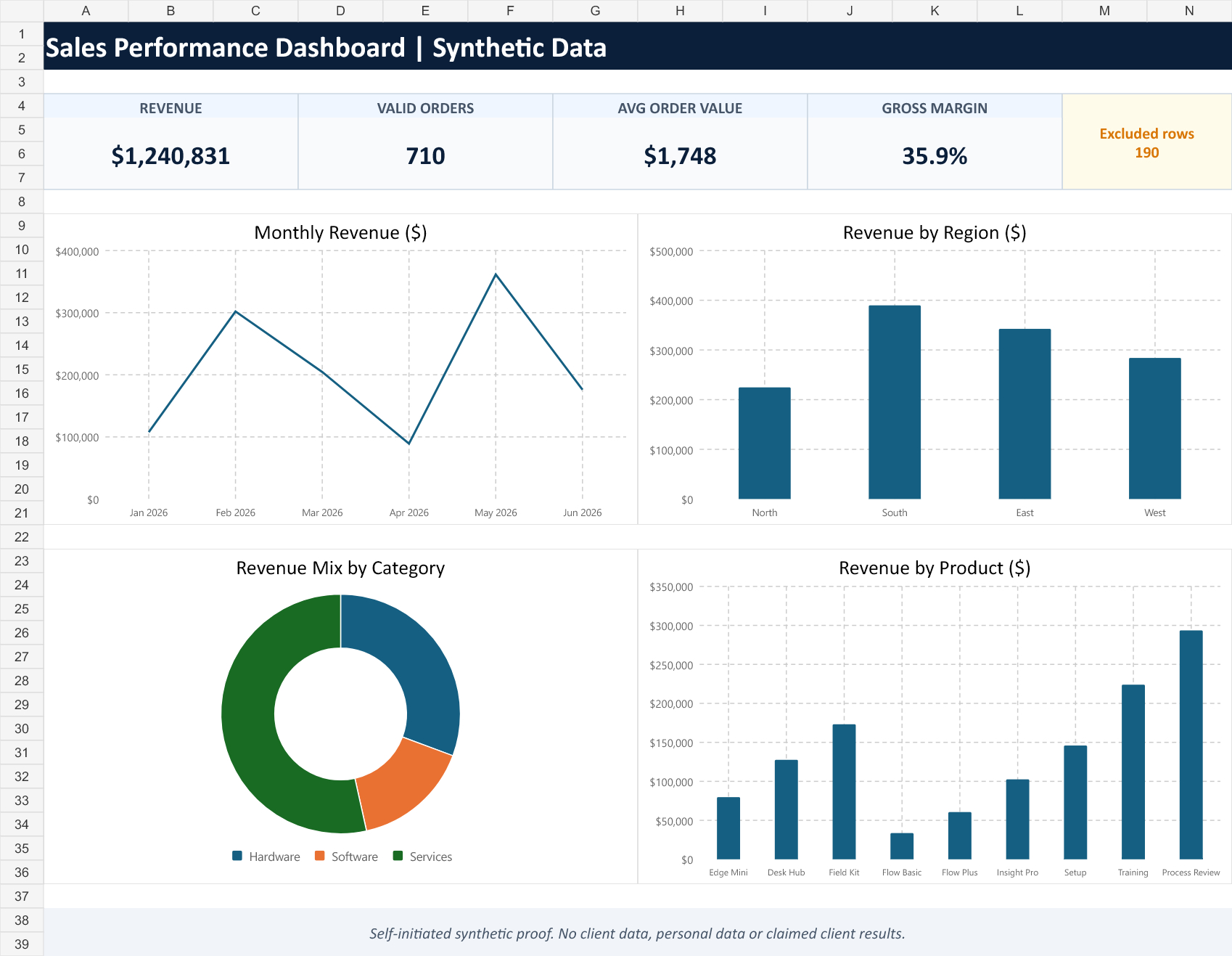
Task: Click the "$350,000" label in the product chart
Action: tap(671, 587)
